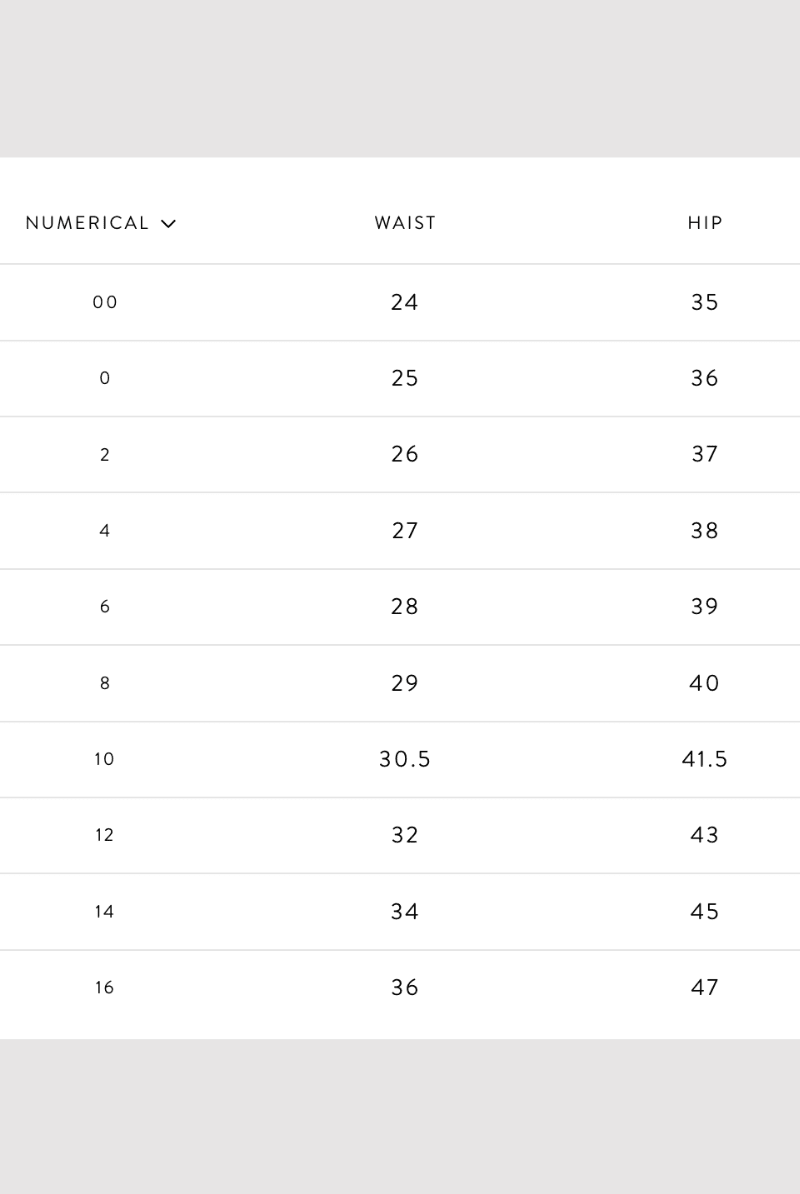Select size 16 row label
Screen dimensions: 800x1194
coord(104,988)
